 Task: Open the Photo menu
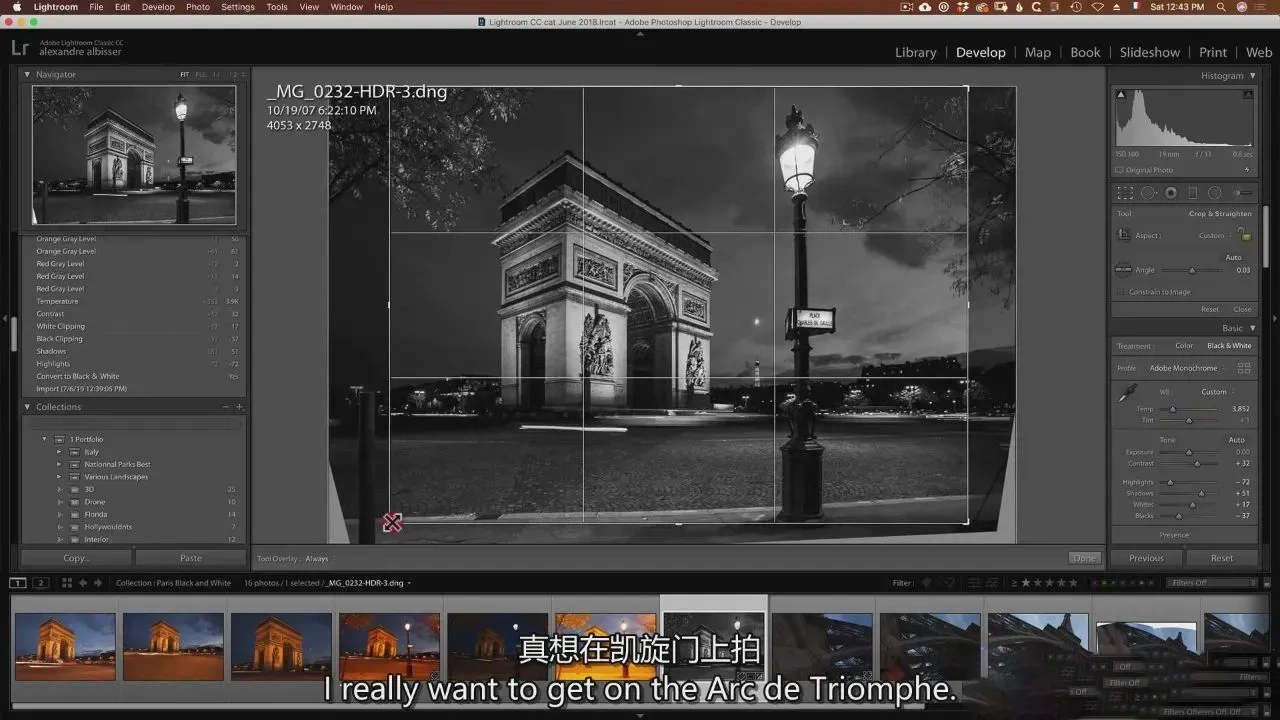pos(198,7)
